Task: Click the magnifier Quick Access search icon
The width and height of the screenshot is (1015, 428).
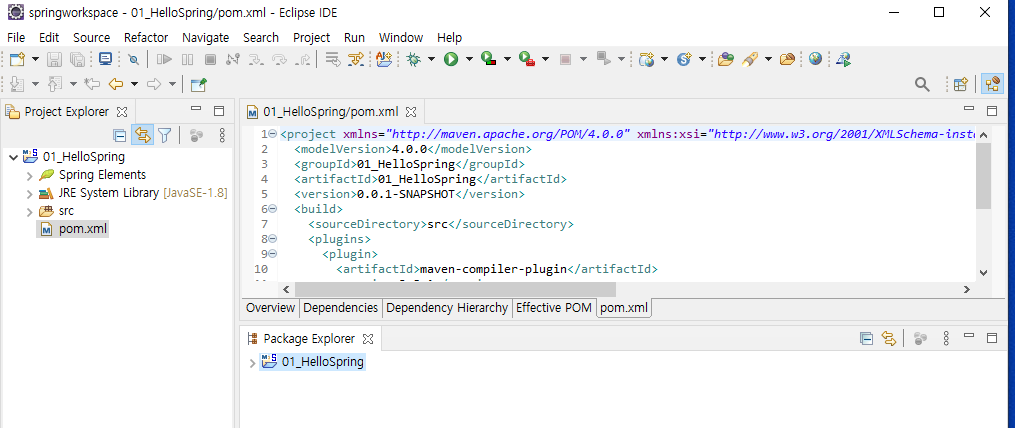Action: tap(922, 84)
